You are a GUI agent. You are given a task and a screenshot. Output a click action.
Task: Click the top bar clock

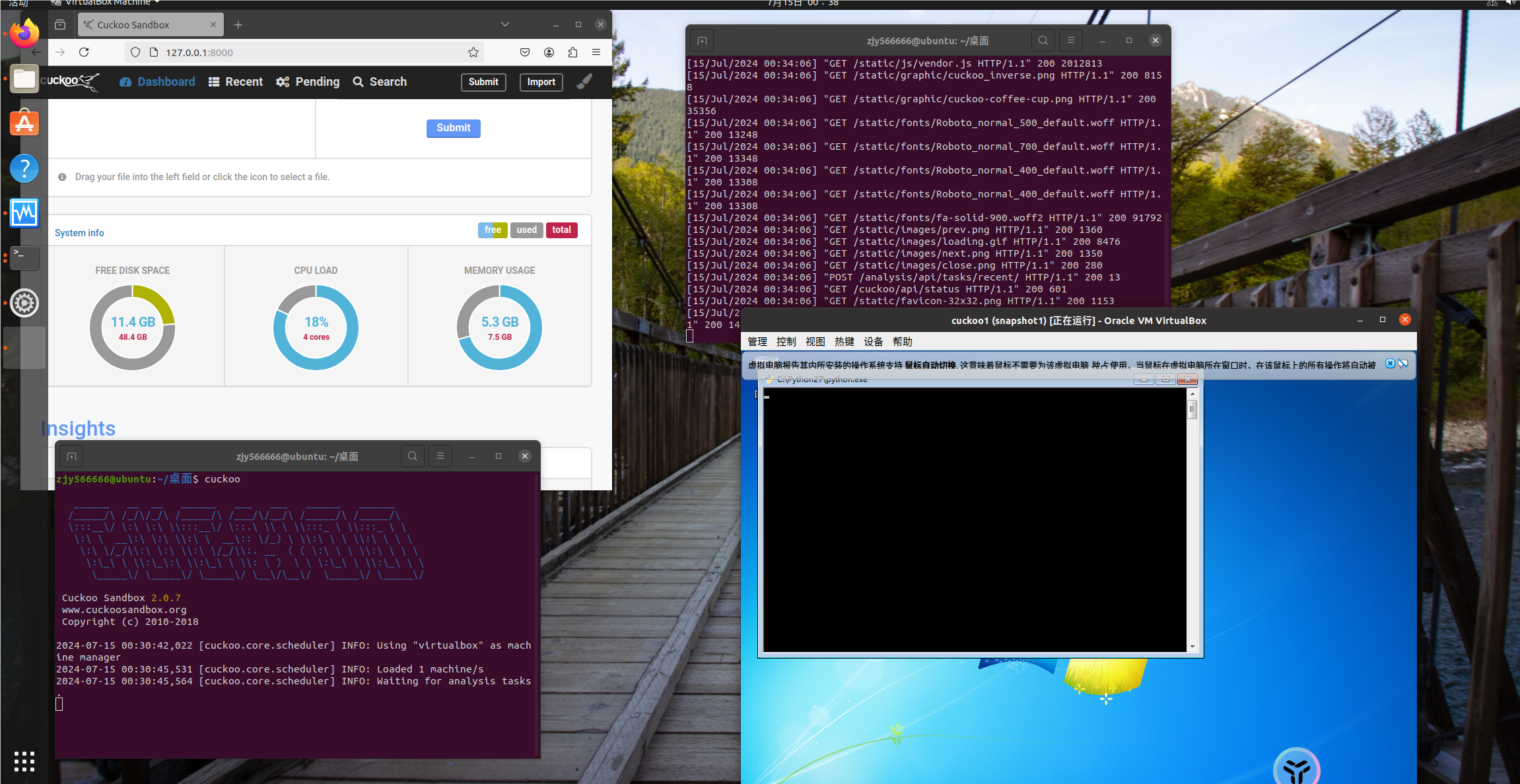click(x=803, y=3)
